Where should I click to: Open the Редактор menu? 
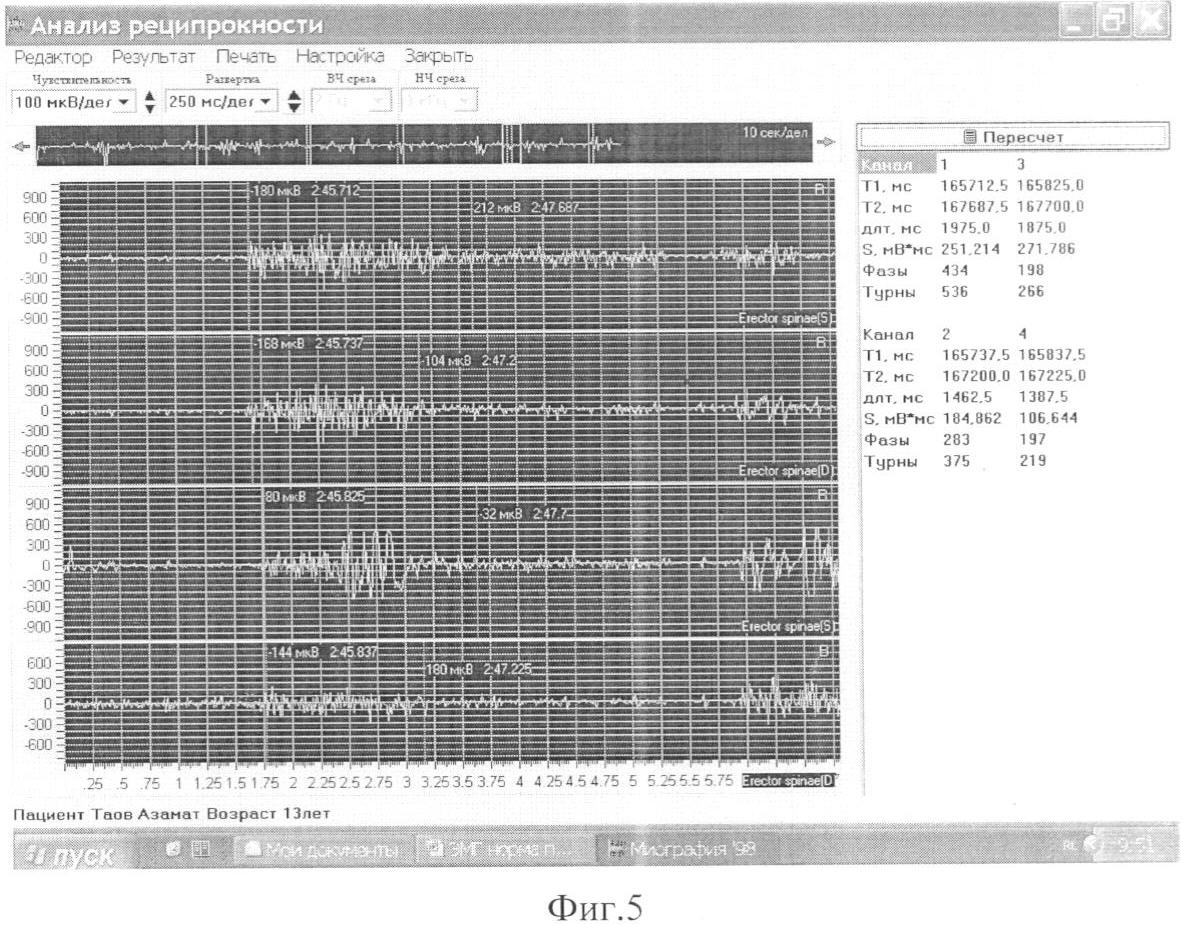pyautogui.click(x=53, y=56)
